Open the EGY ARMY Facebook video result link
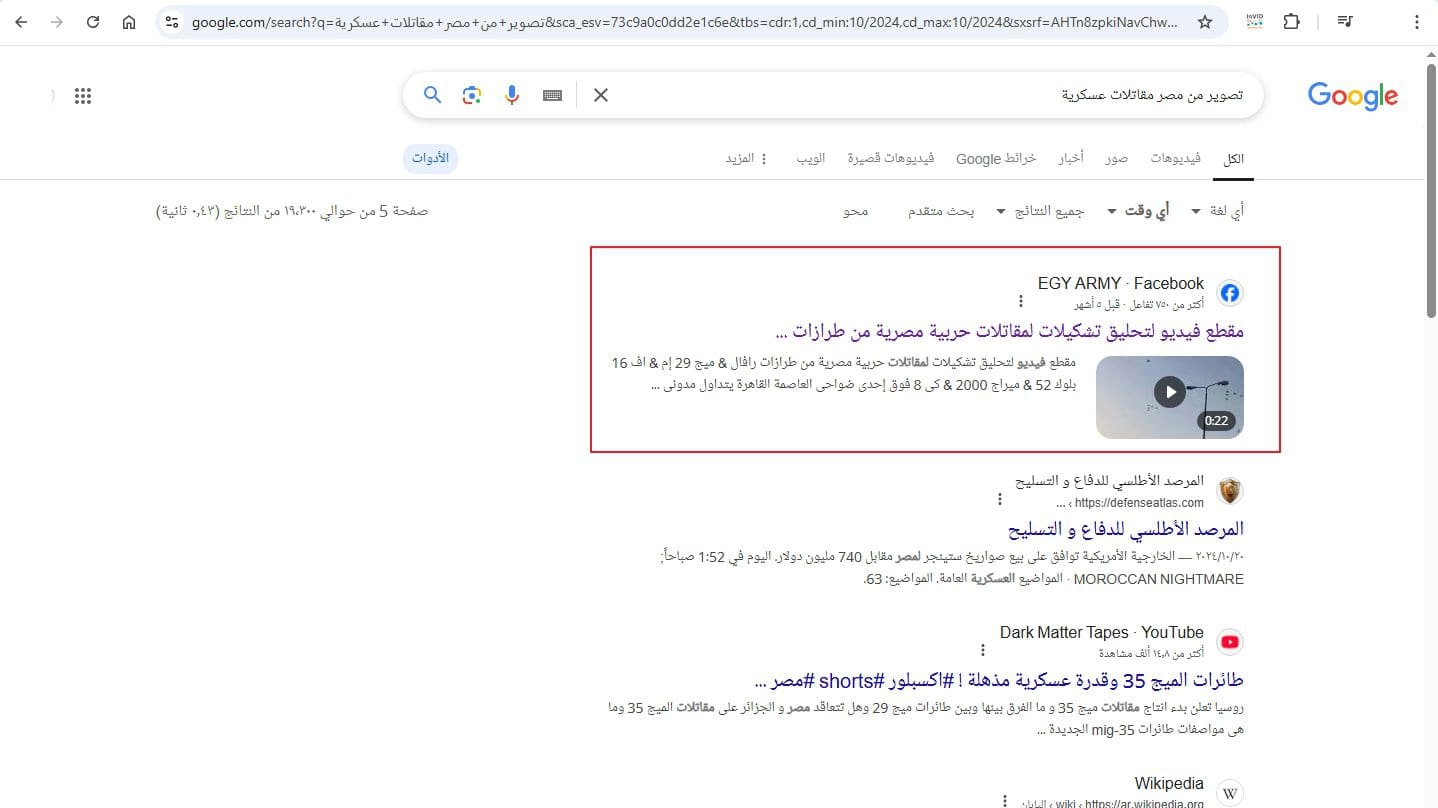1438x808 pixels. 1009,331
